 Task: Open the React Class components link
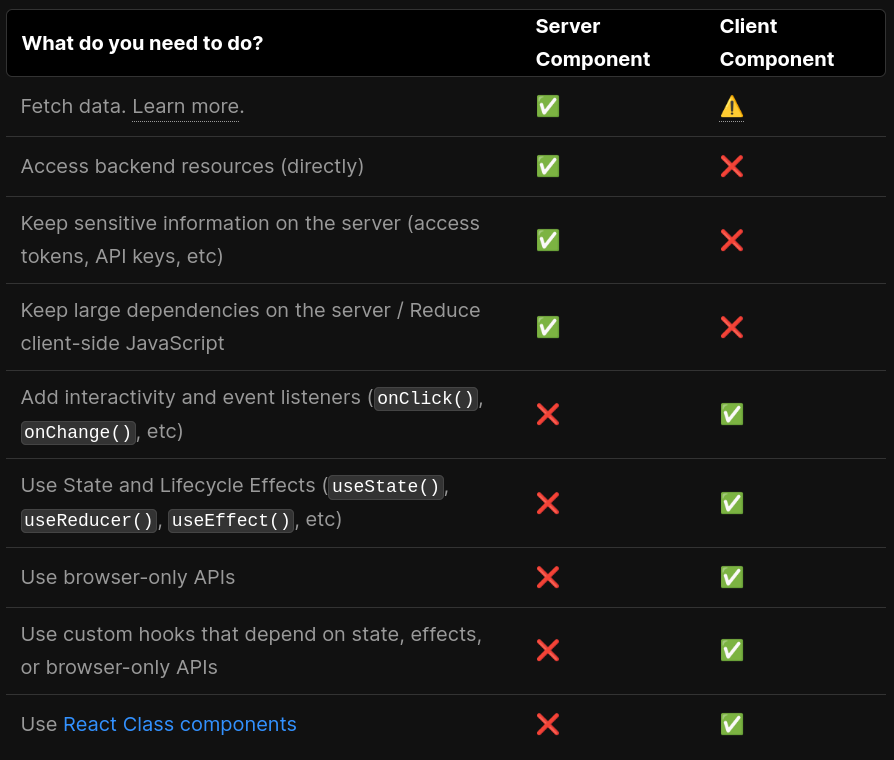180,724
